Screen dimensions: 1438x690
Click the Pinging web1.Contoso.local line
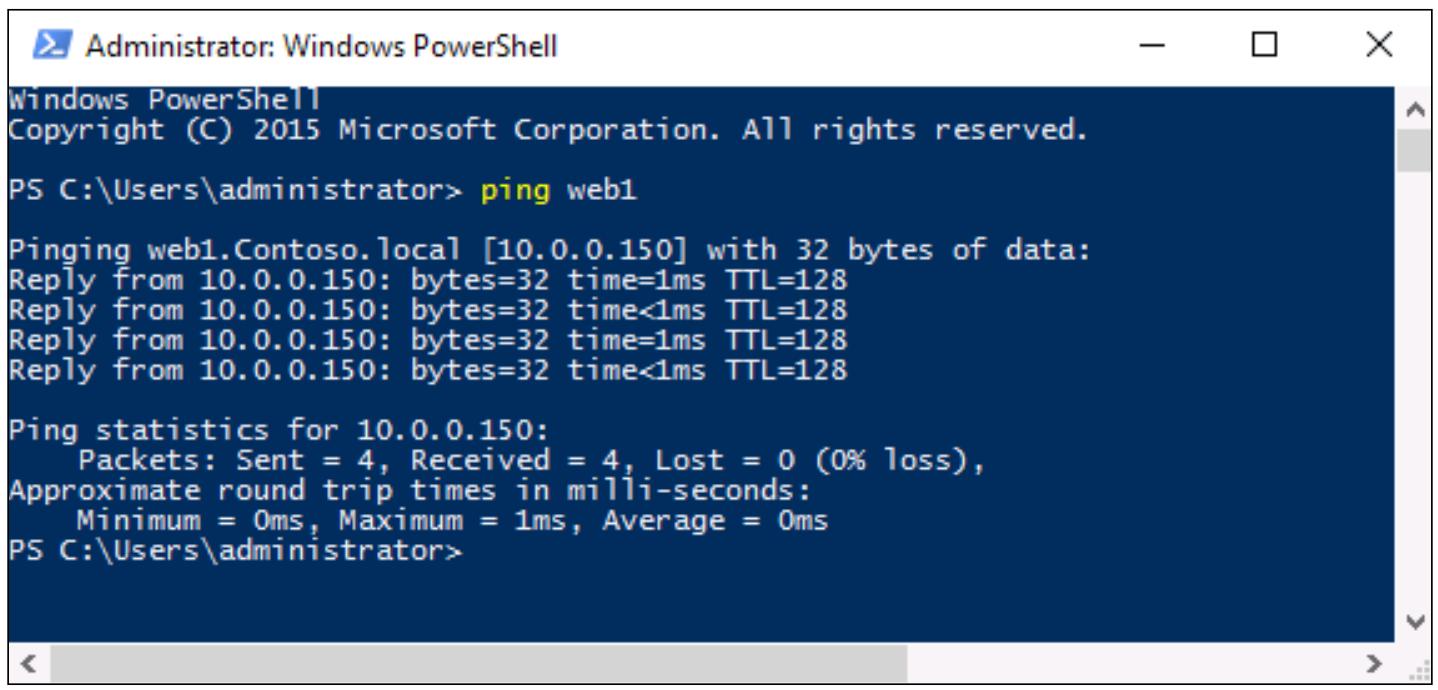[549, 252]
